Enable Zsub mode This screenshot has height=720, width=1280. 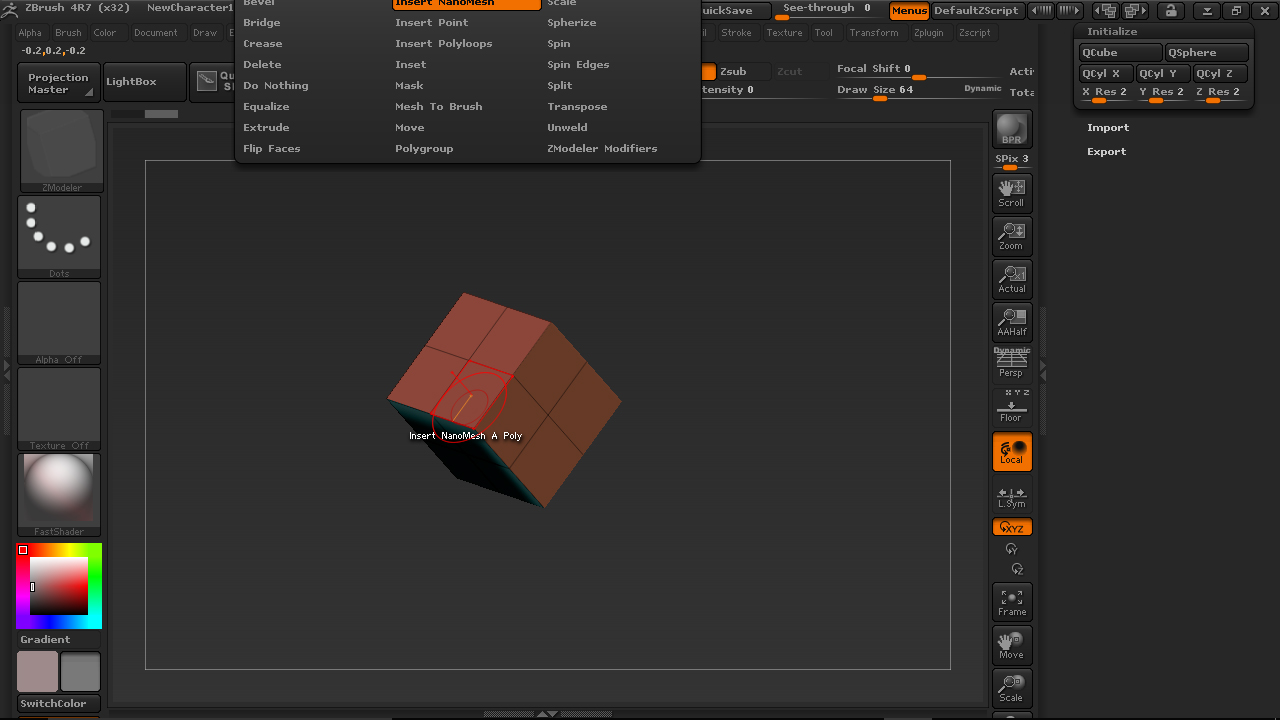pyautogui.click(x=733, y=72)
